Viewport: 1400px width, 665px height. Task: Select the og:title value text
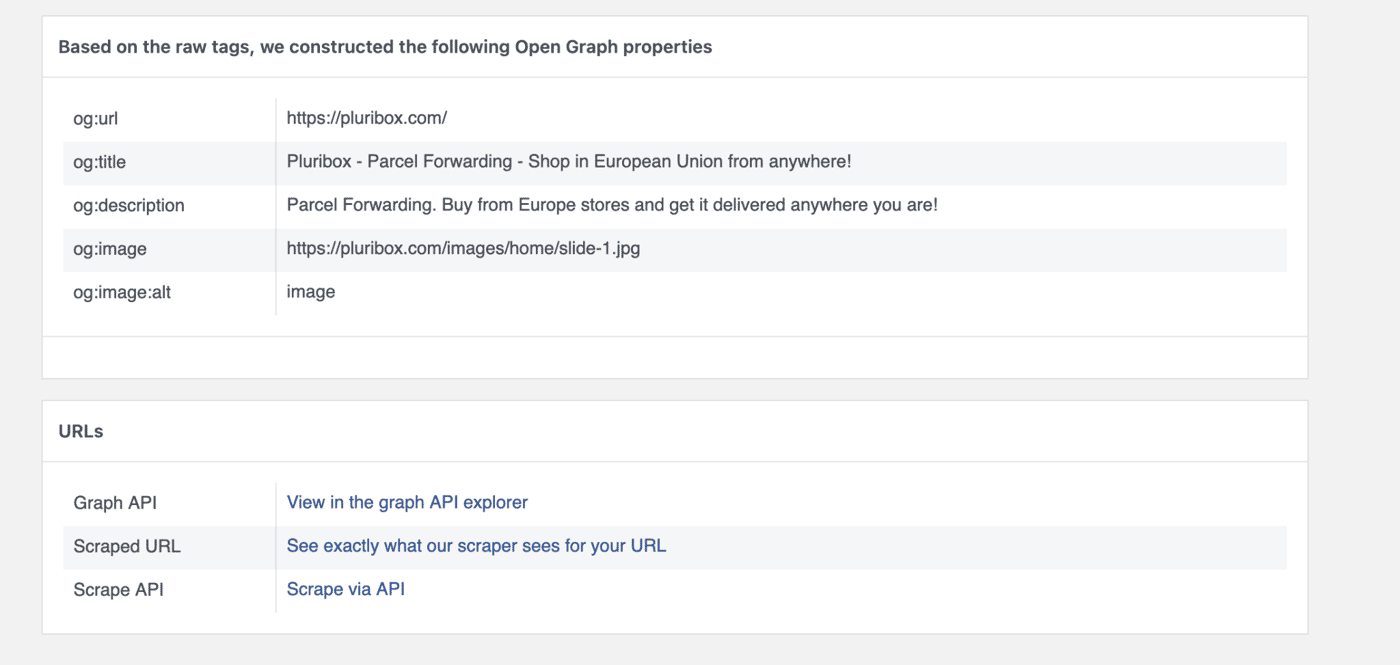(569, 161)
